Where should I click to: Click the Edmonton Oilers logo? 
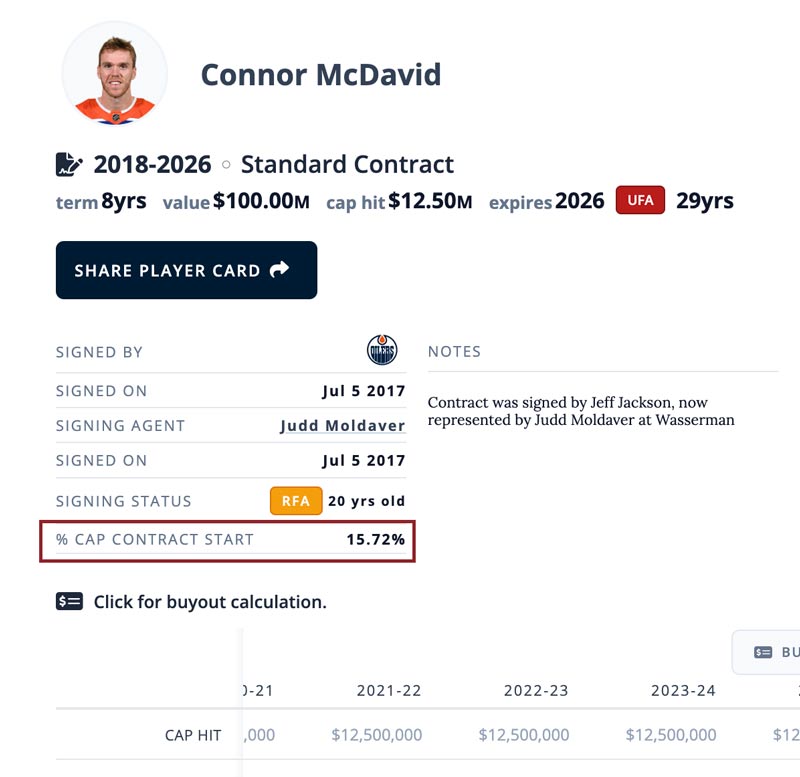[x=382, y=350]
